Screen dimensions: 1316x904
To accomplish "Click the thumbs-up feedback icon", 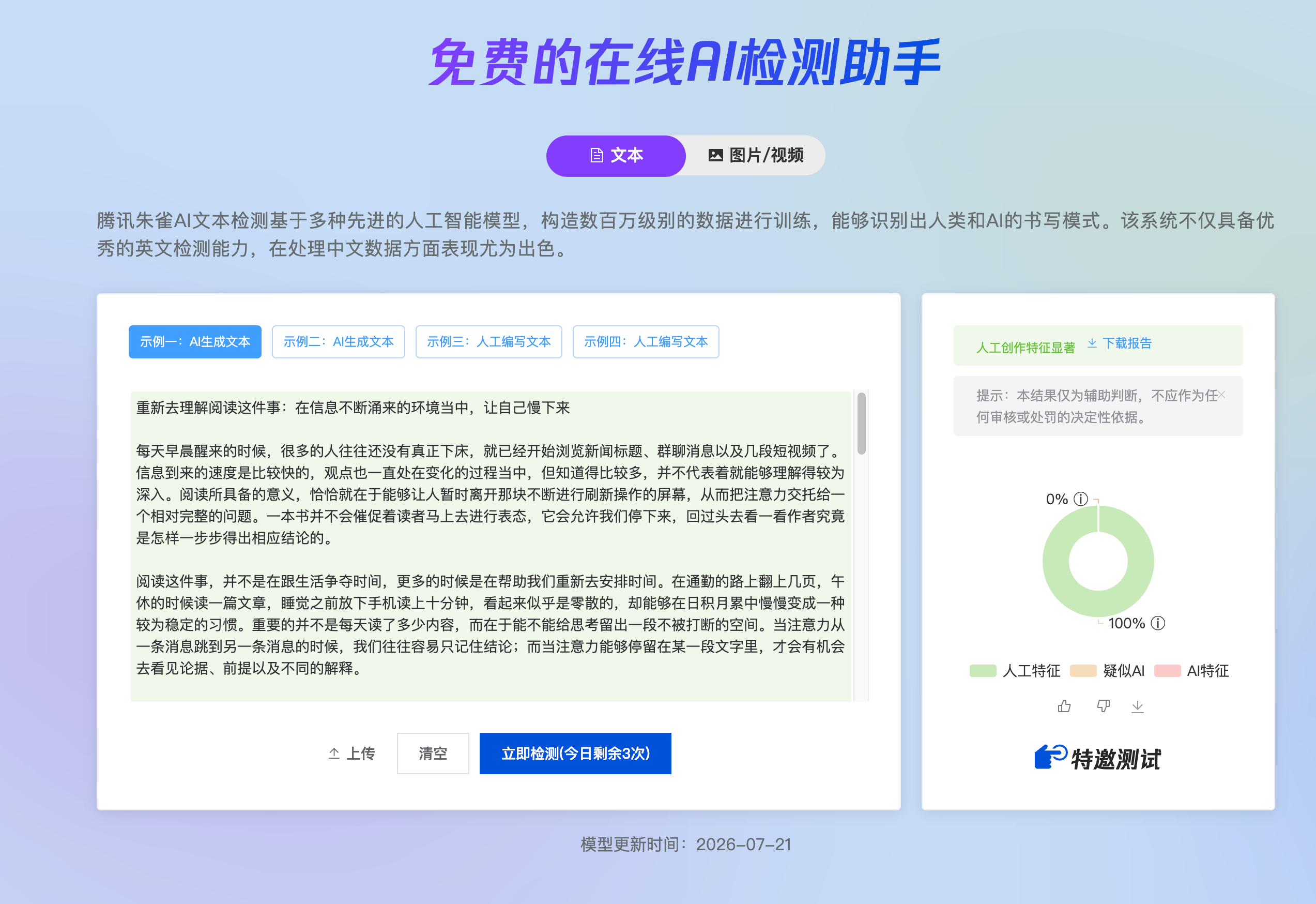I will point(1064,706).
